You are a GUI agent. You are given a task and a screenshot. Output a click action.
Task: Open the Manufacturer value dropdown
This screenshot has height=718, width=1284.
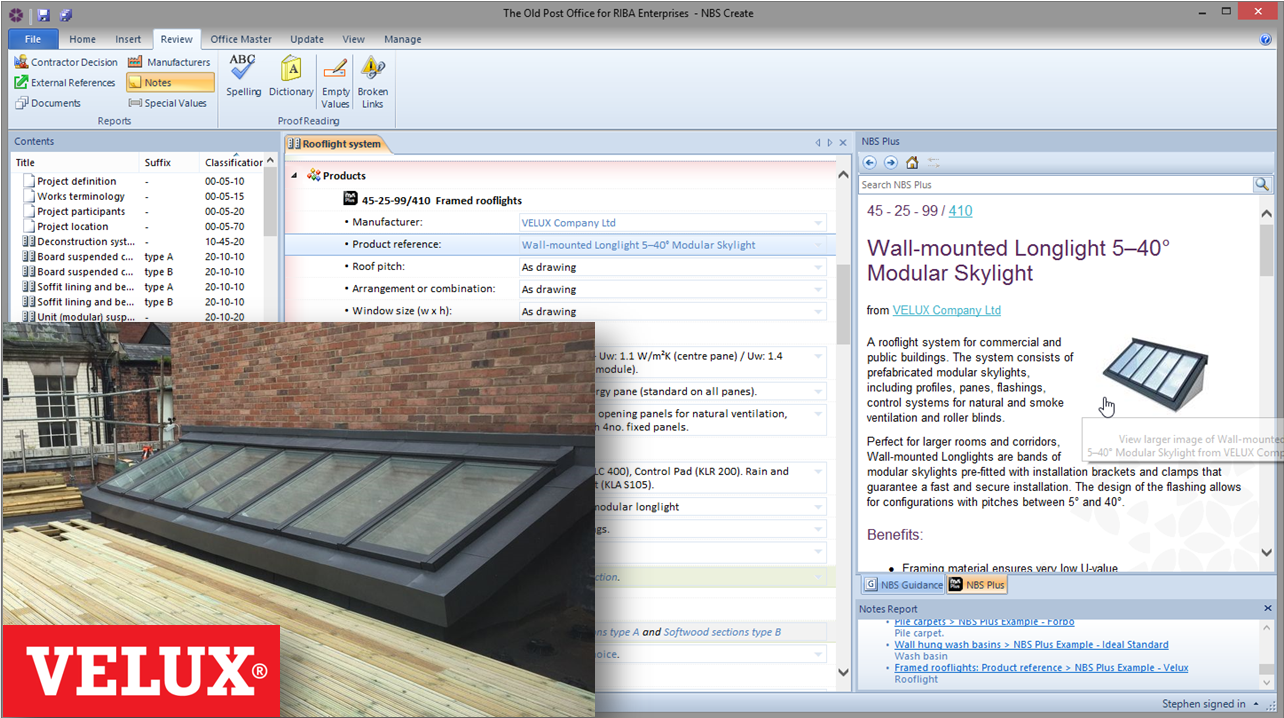(818, 223)
